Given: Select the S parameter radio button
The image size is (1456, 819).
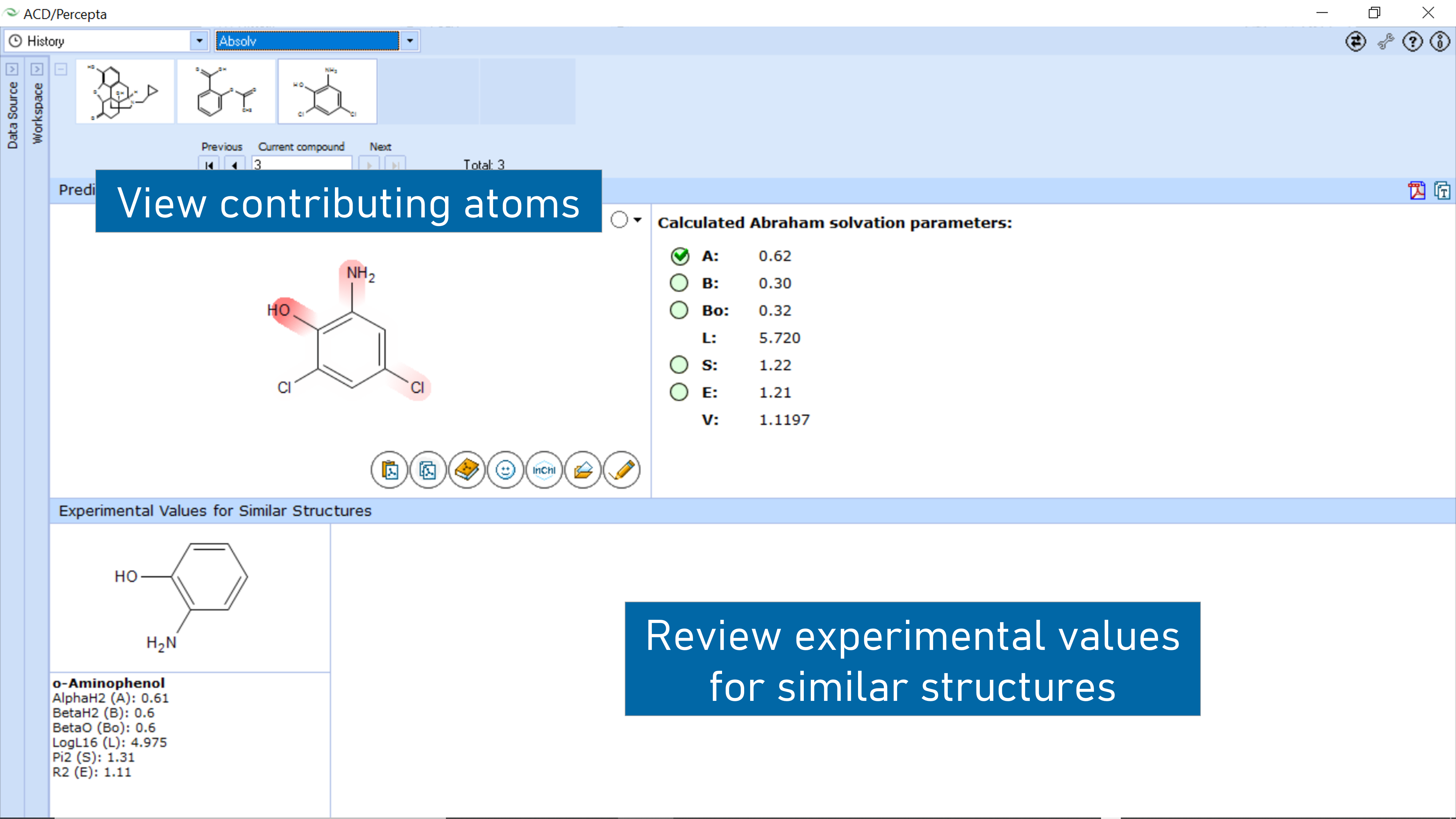Looking at the screenshot, I should point(679,365).
